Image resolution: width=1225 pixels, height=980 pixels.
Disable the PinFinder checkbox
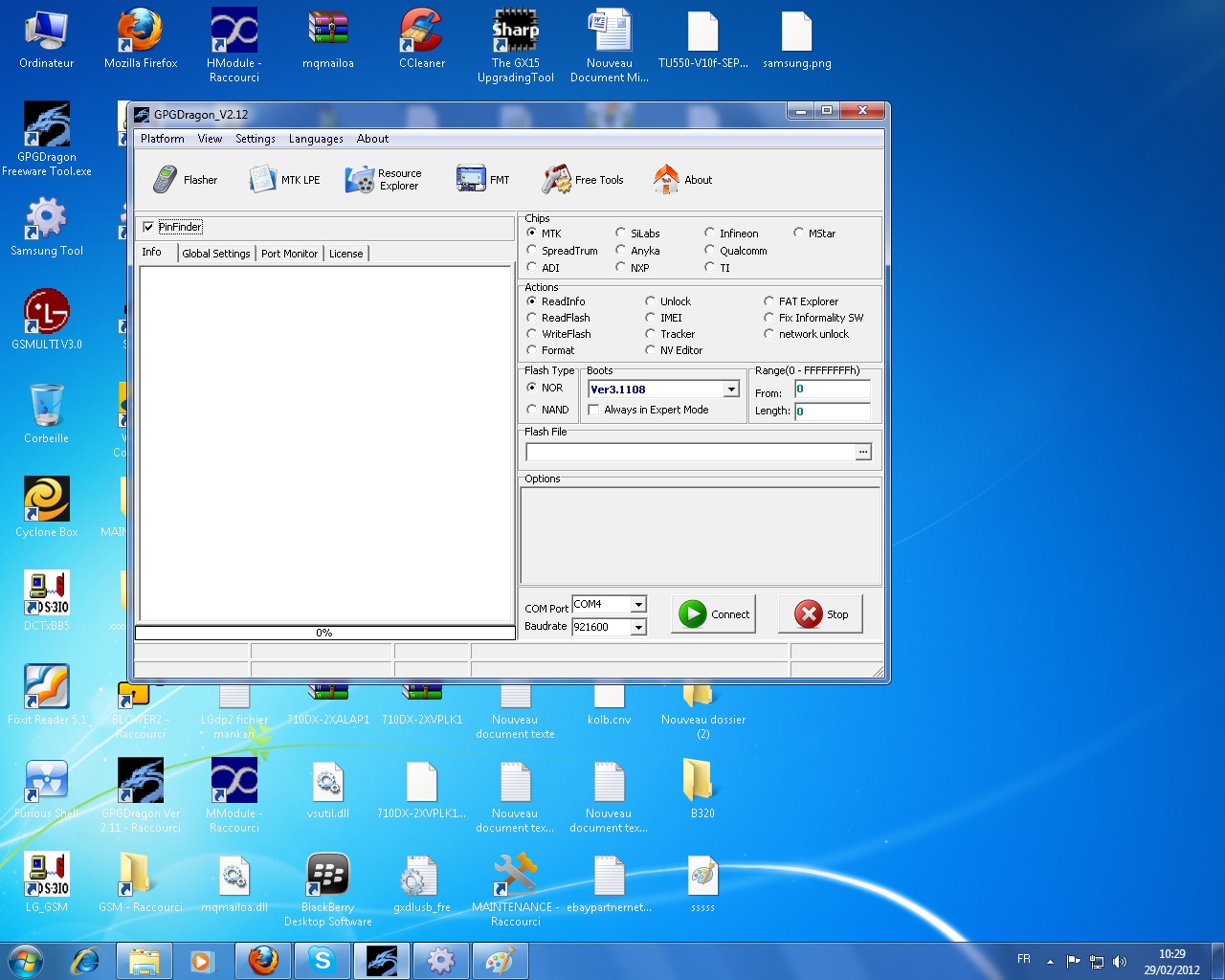pyautogui.click(x=149, y=227)
